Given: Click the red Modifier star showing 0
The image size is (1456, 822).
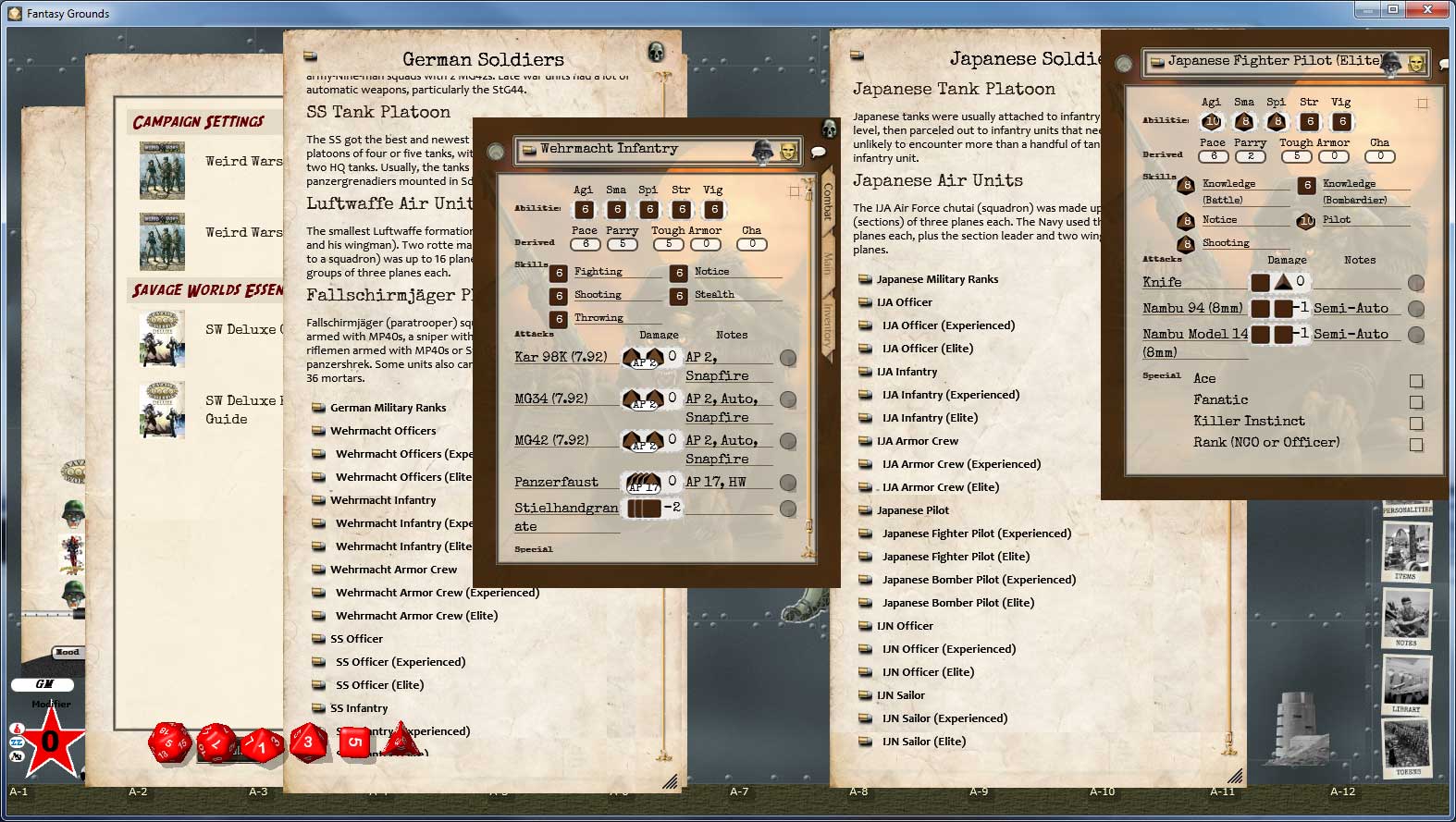Looking at the screenshot, I should (x=50, y=740).
